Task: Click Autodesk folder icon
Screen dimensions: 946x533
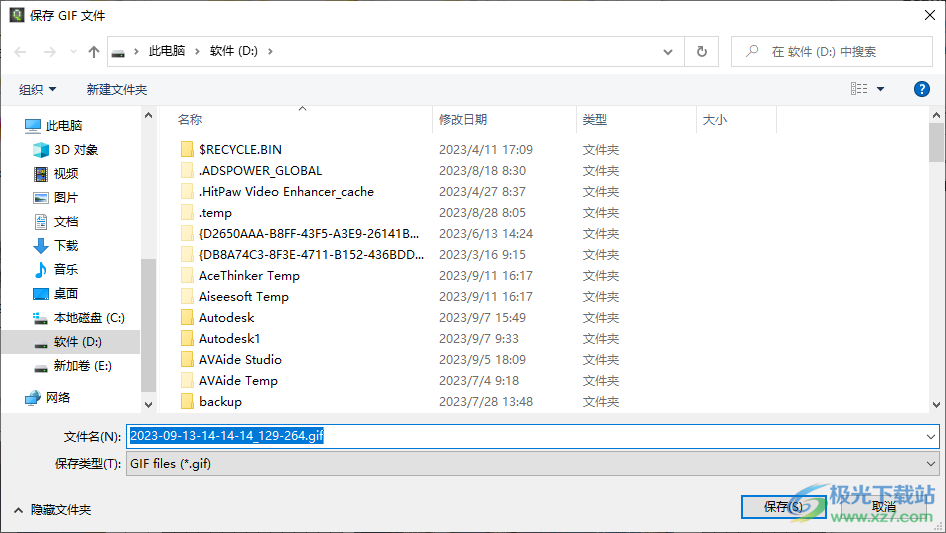Action: coord(188,318)
